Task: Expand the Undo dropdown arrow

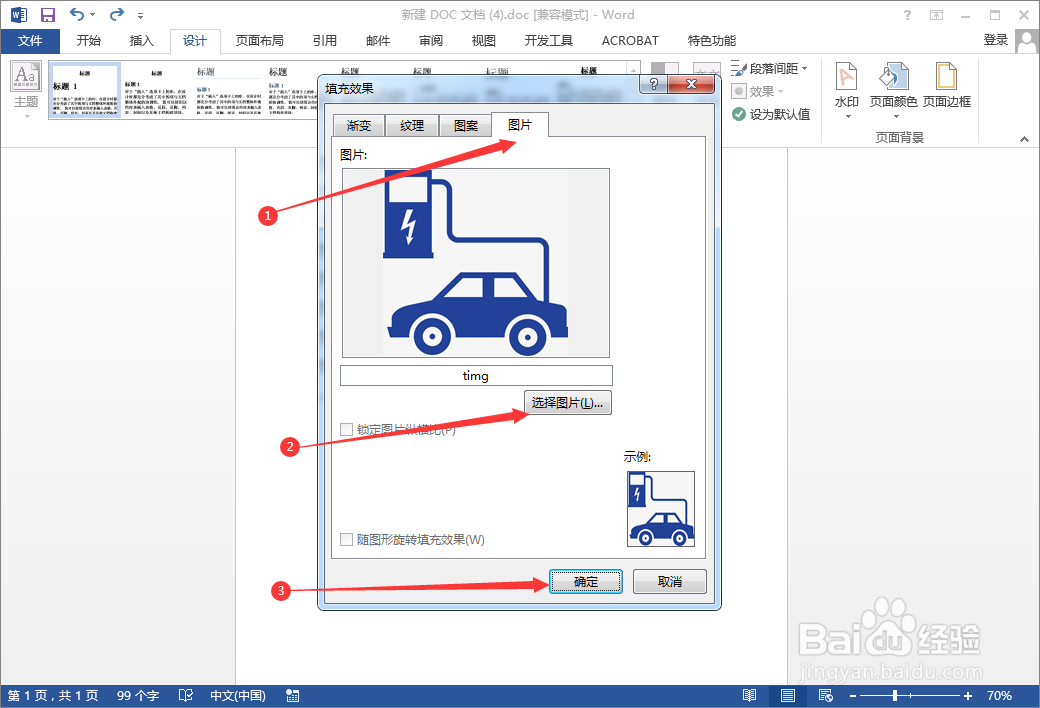Action: [92, 14]
